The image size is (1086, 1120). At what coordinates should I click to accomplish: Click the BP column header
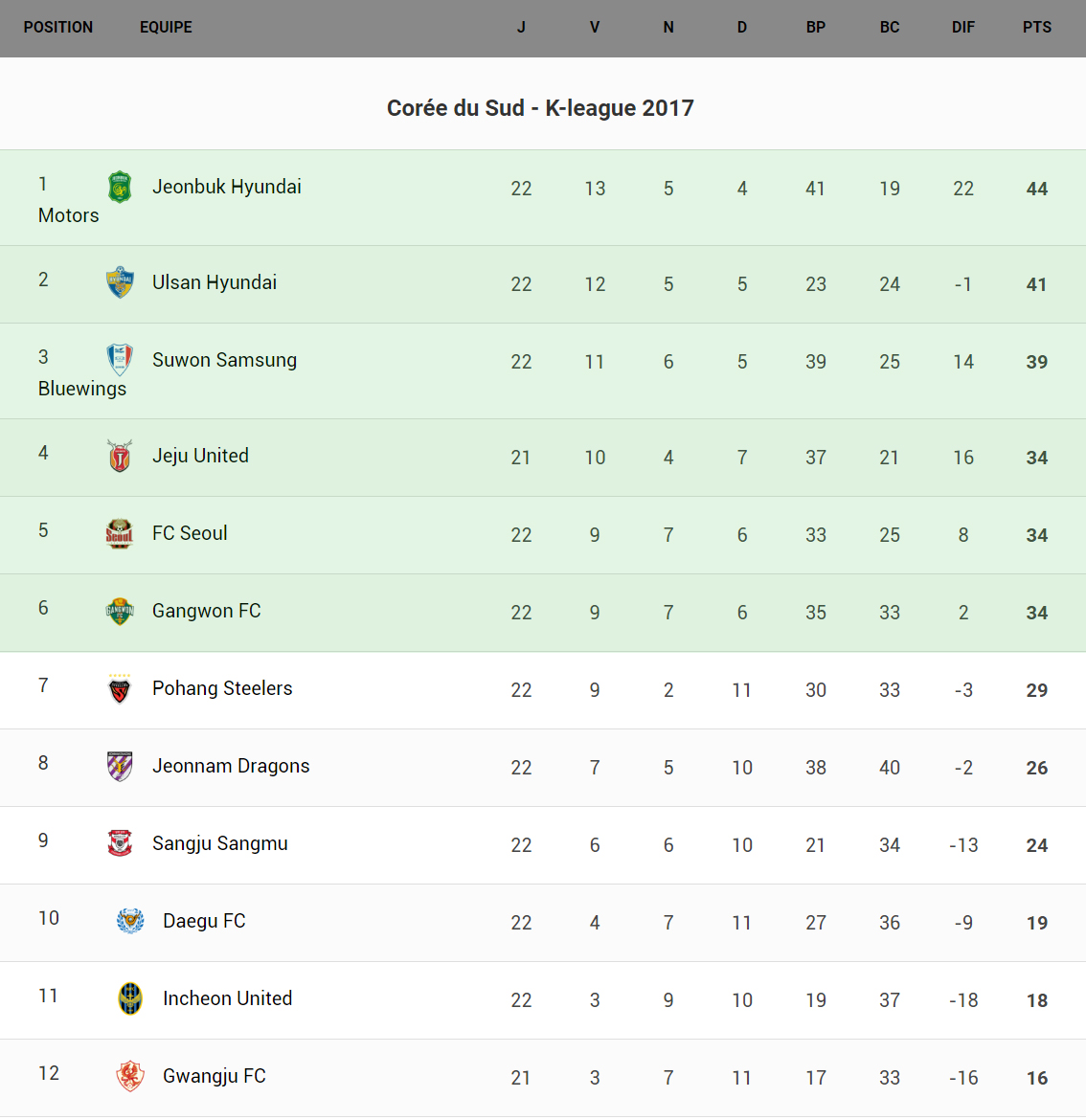click(815, 27)
